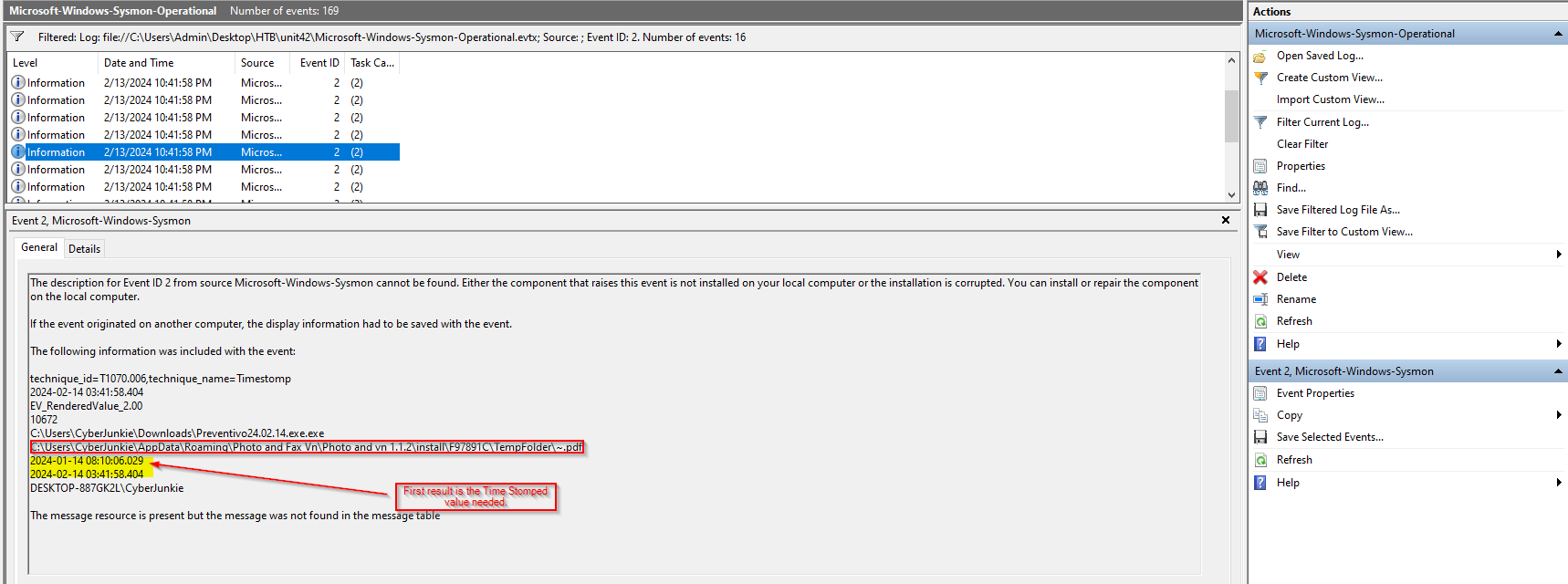Click the Open Saved Log folder icon
Image resolution: width=1568 pixels, height=584 pixels.
tap(1260, 56)
